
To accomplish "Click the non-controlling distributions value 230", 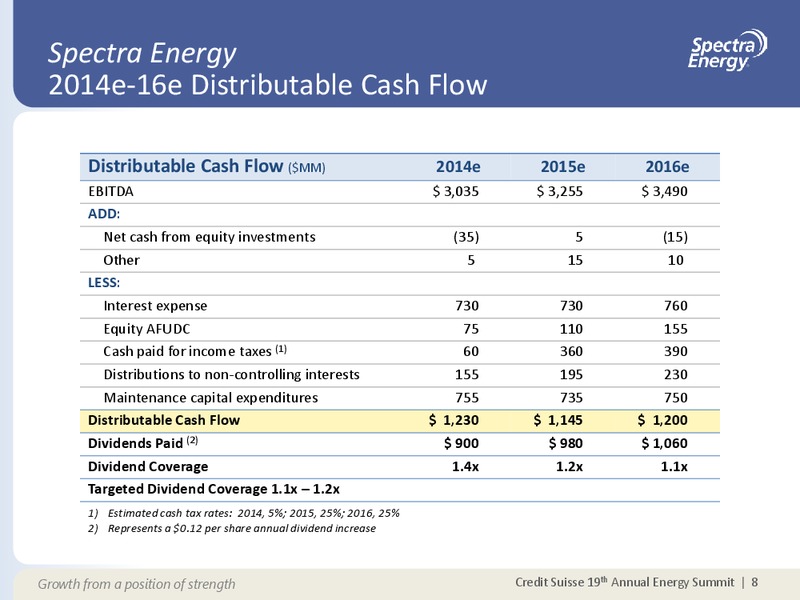I will [676, 374].
